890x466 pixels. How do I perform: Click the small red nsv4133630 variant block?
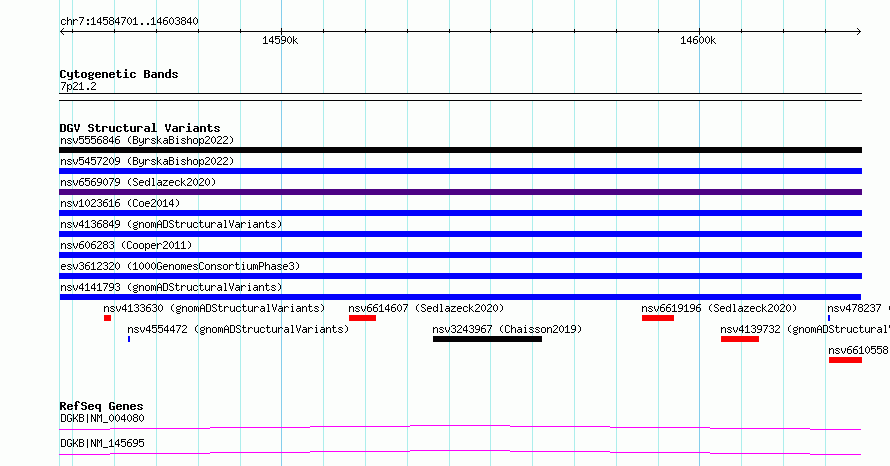[107, 318]
